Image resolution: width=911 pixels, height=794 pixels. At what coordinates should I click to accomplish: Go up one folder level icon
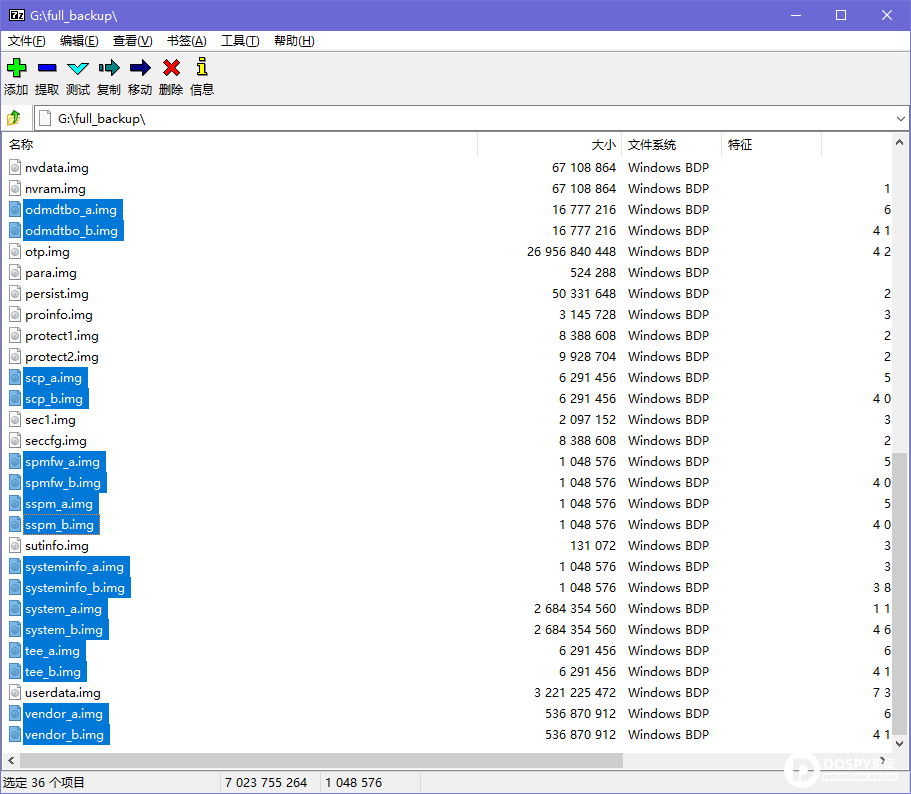click(x=14, y=118)
